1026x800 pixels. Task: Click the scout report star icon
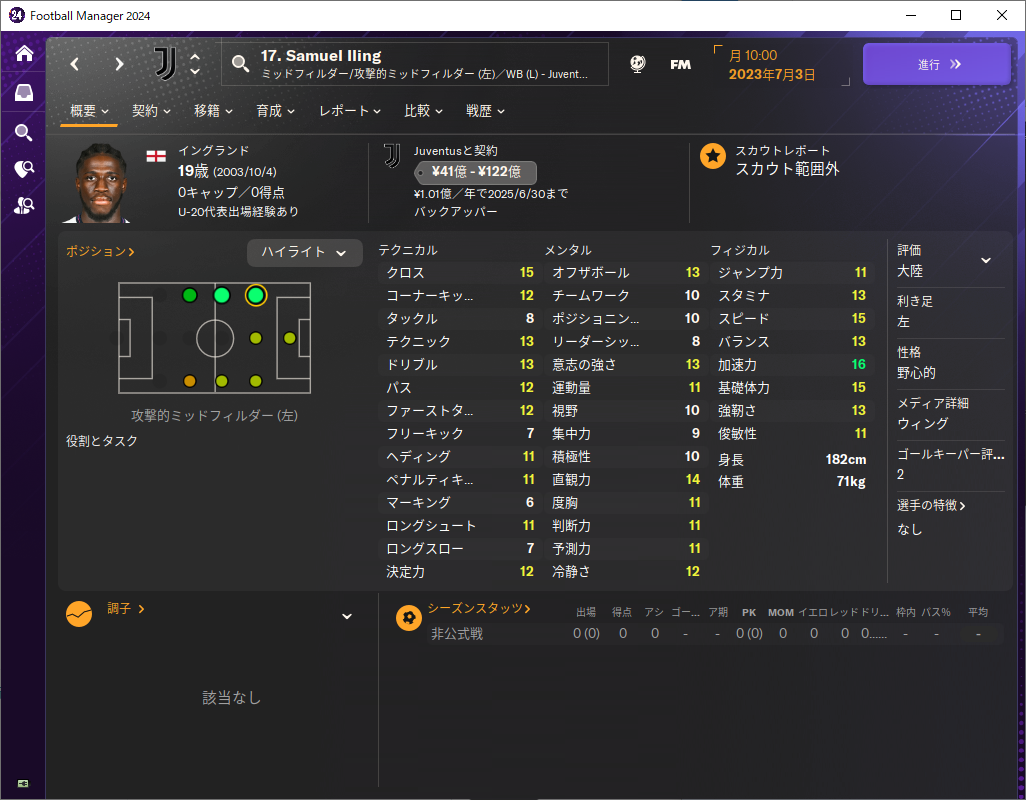point(713,156)
